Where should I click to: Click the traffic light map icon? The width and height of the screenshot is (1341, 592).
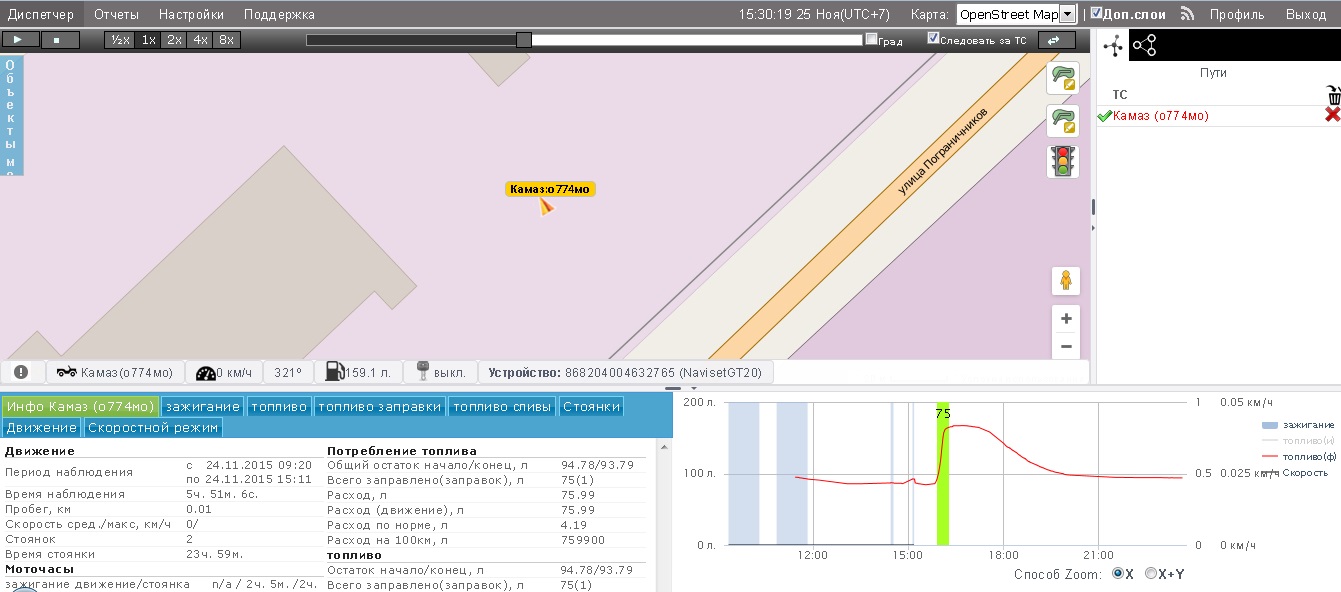[x=1062, y=161]
